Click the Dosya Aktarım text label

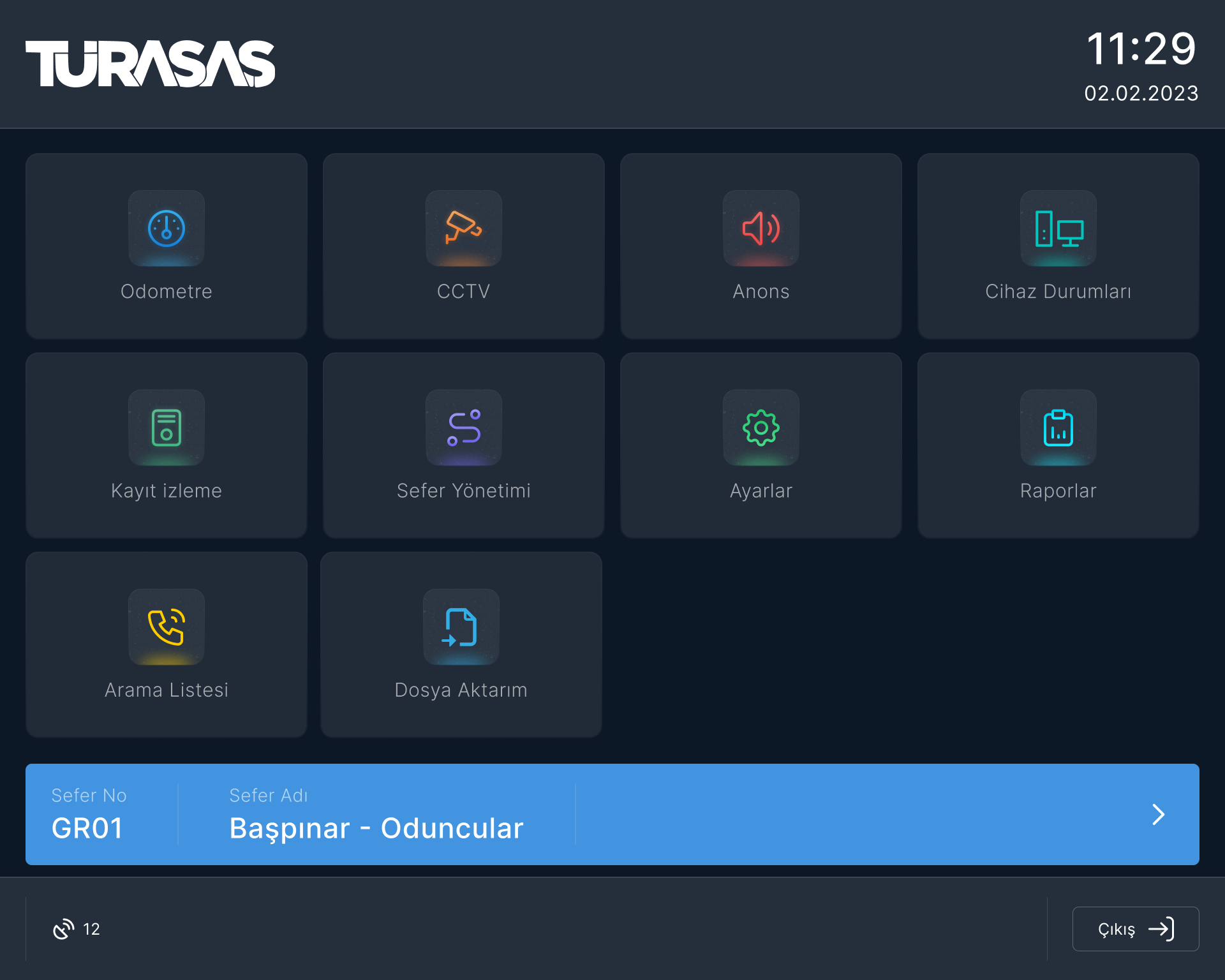pyautogui.click(x=461, y=690)
